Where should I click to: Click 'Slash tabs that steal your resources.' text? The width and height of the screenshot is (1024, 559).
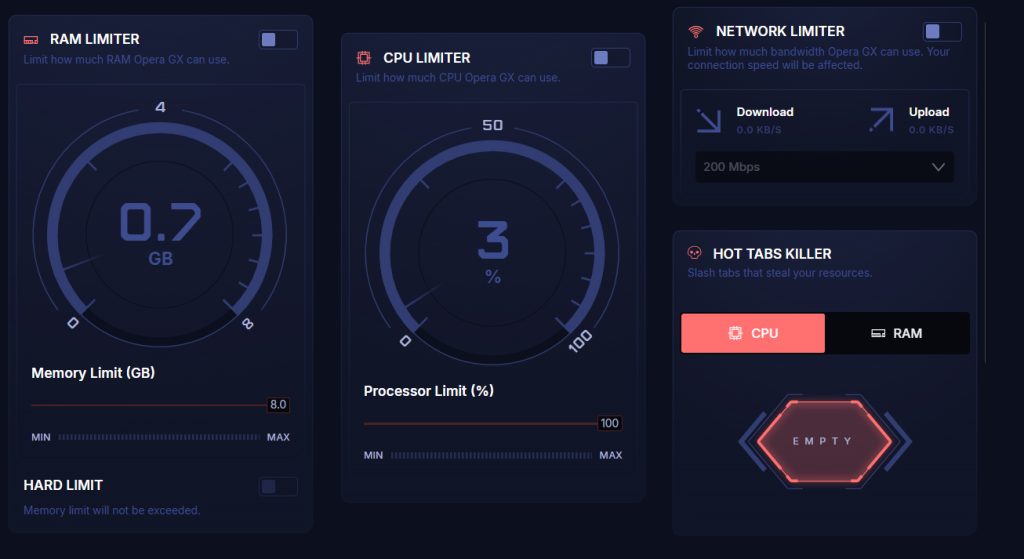[780, 273]
